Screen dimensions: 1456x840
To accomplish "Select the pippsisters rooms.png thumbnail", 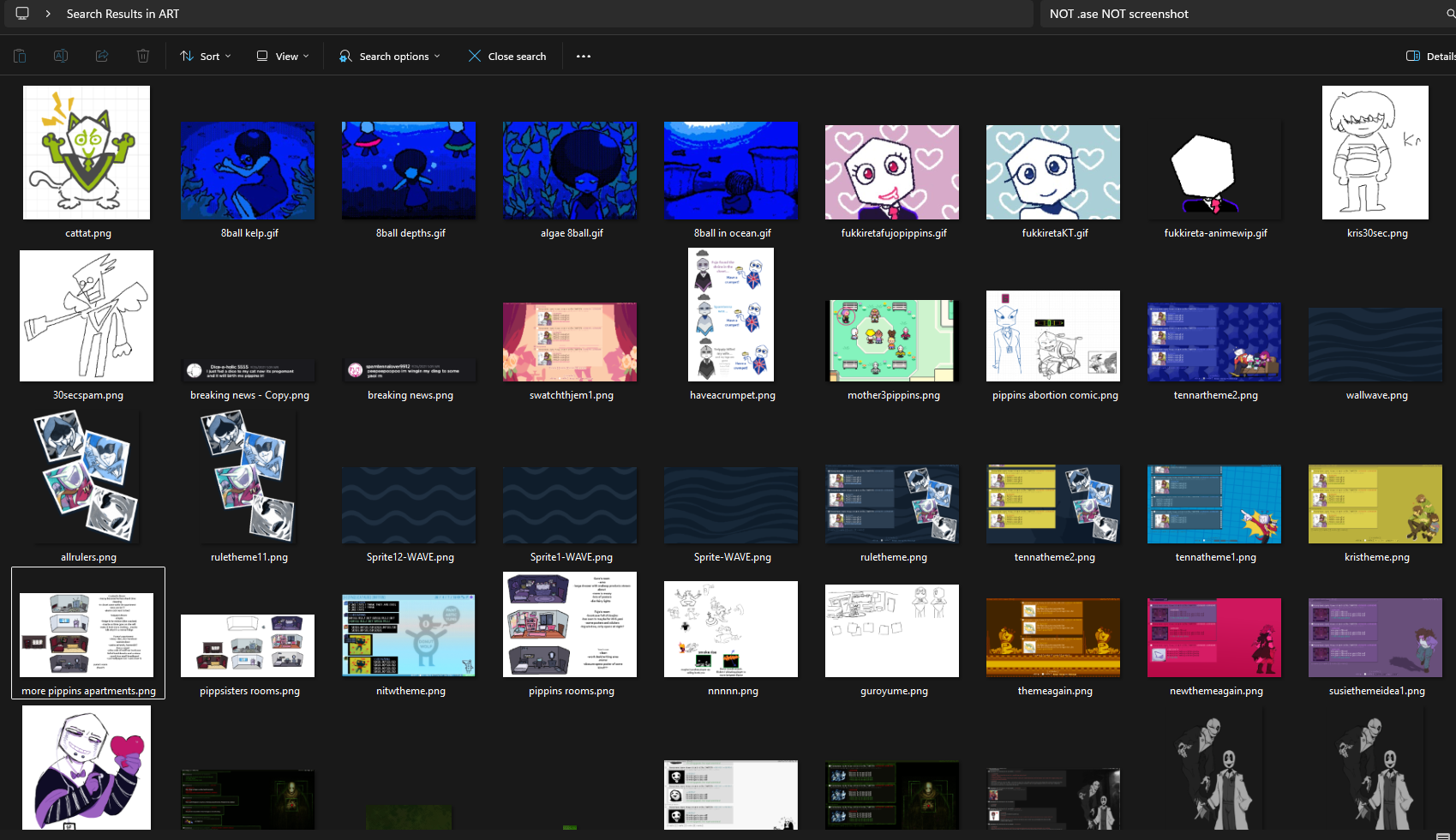I will pos(248,645).
